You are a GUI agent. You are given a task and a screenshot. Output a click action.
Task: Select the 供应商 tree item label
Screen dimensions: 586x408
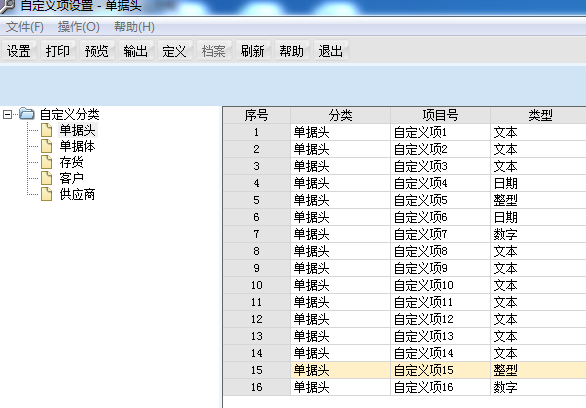coord(77,194)
